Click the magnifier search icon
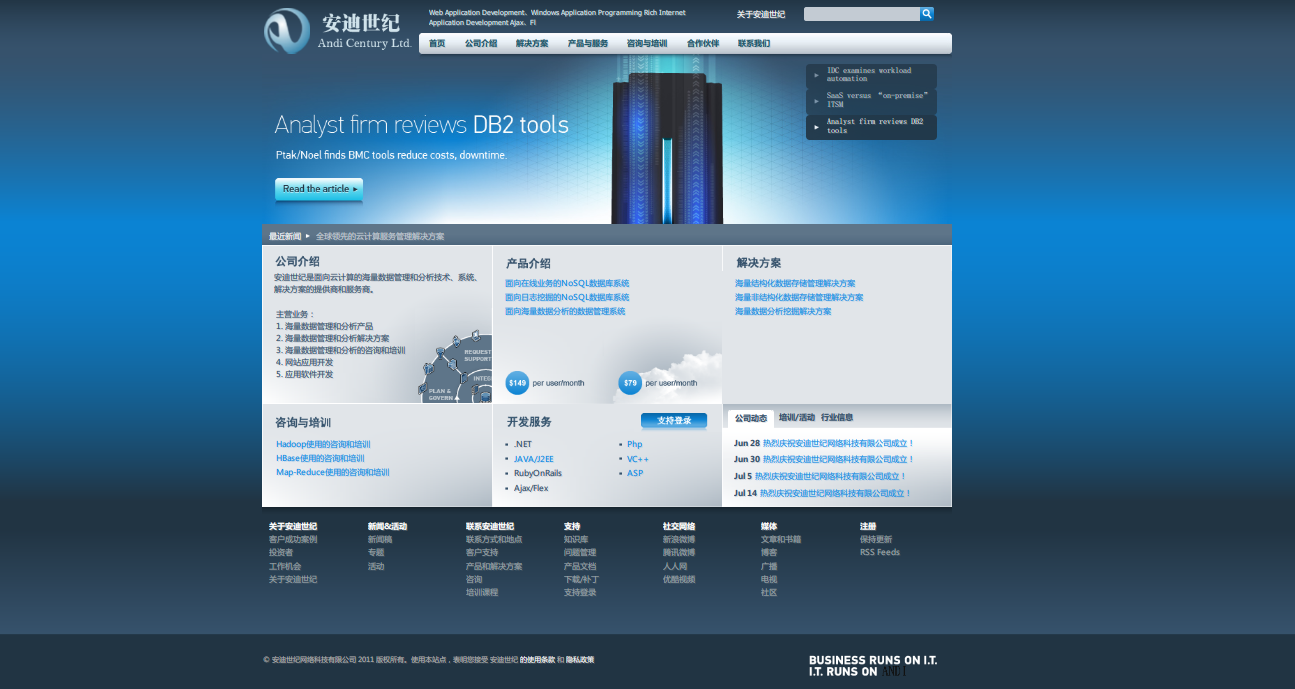This screenshot has width=1295, height=689. pos(927,14)
